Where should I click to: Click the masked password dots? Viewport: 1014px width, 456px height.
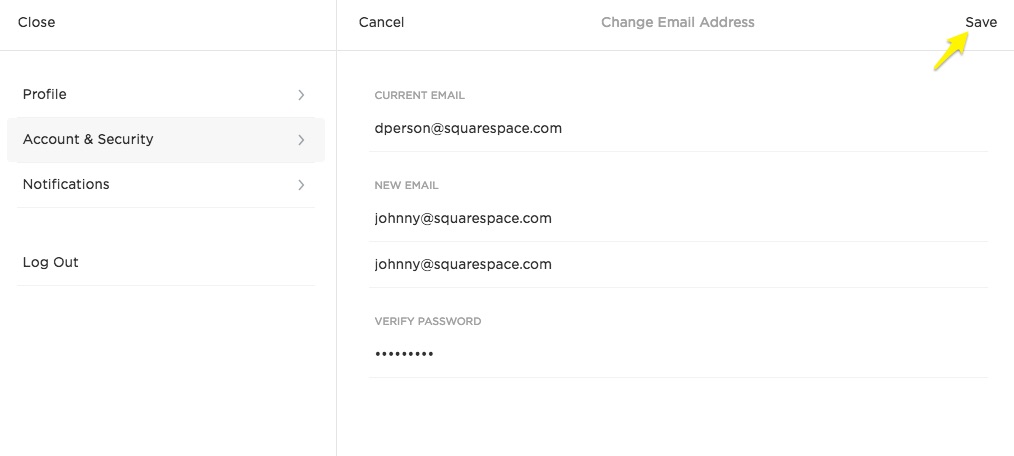click(404, 354)
